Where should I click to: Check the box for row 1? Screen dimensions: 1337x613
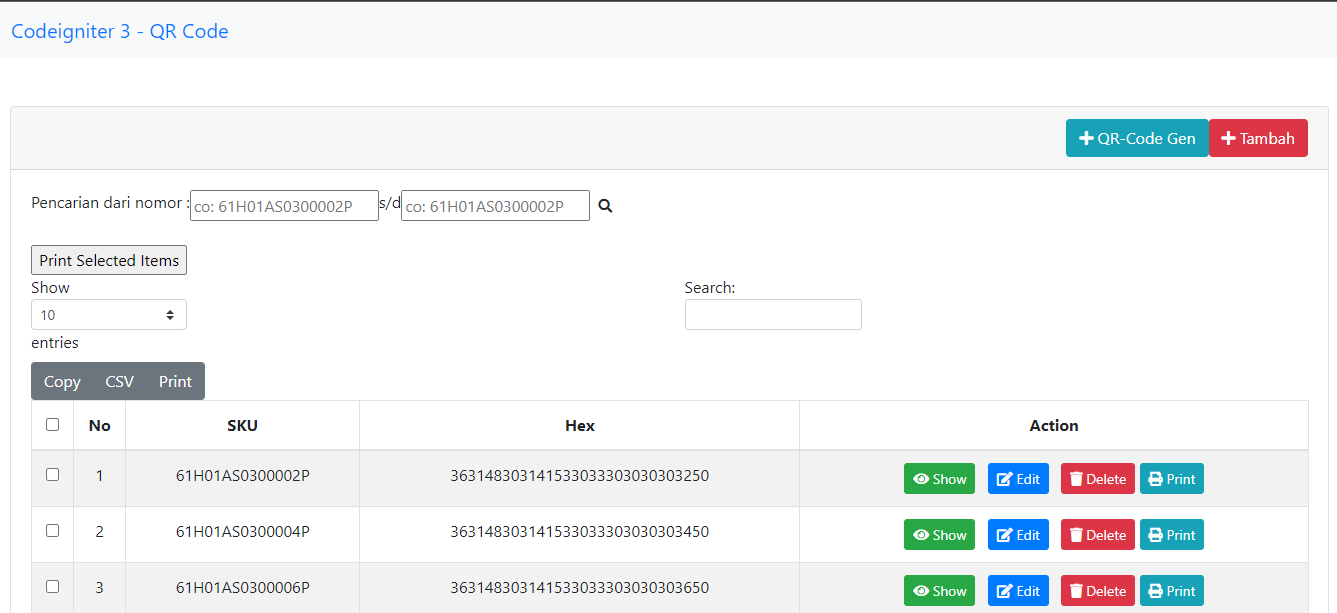[53, 475]
